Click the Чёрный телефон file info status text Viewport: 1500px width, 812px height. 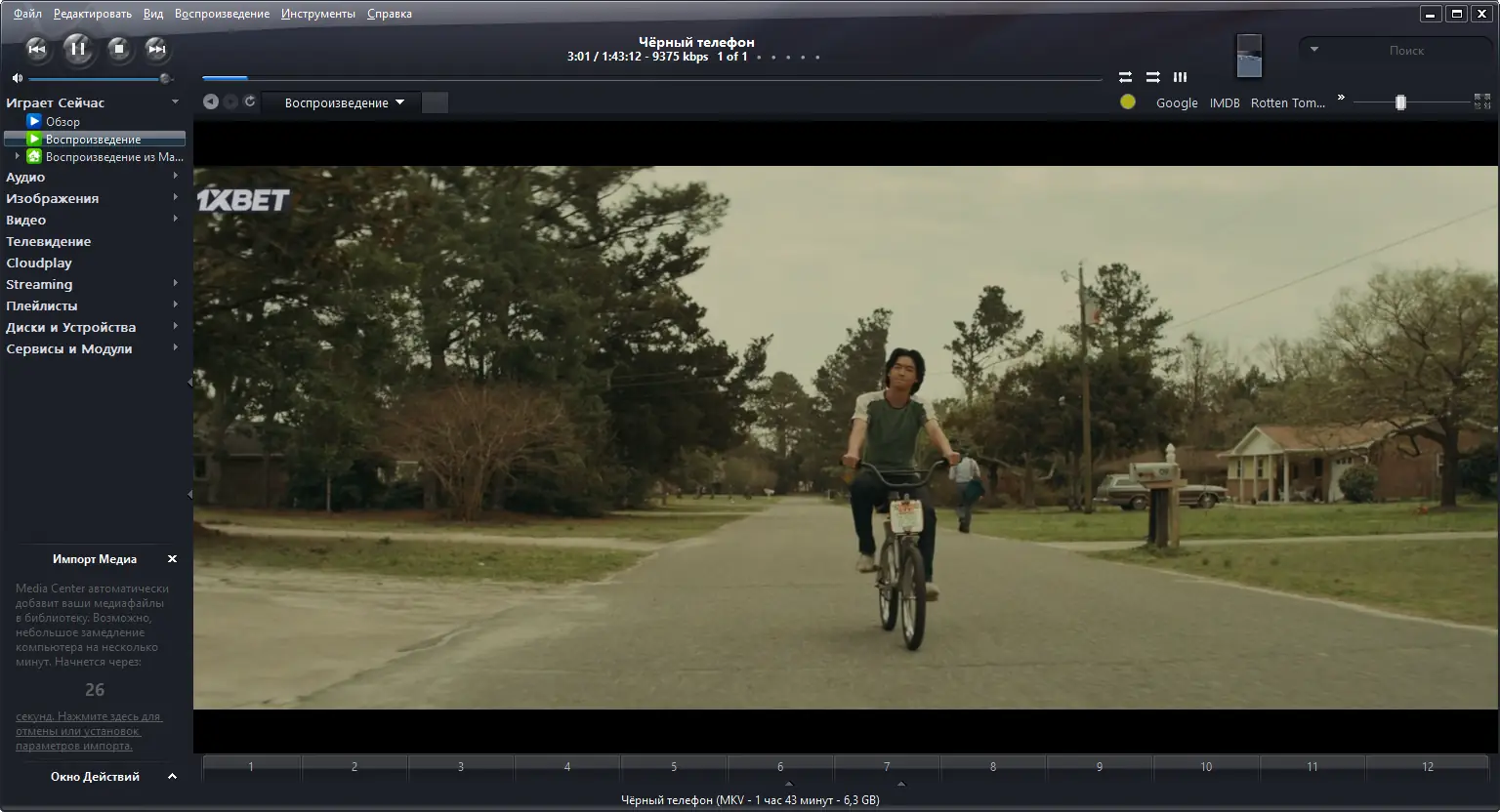(x=750, y=800)
